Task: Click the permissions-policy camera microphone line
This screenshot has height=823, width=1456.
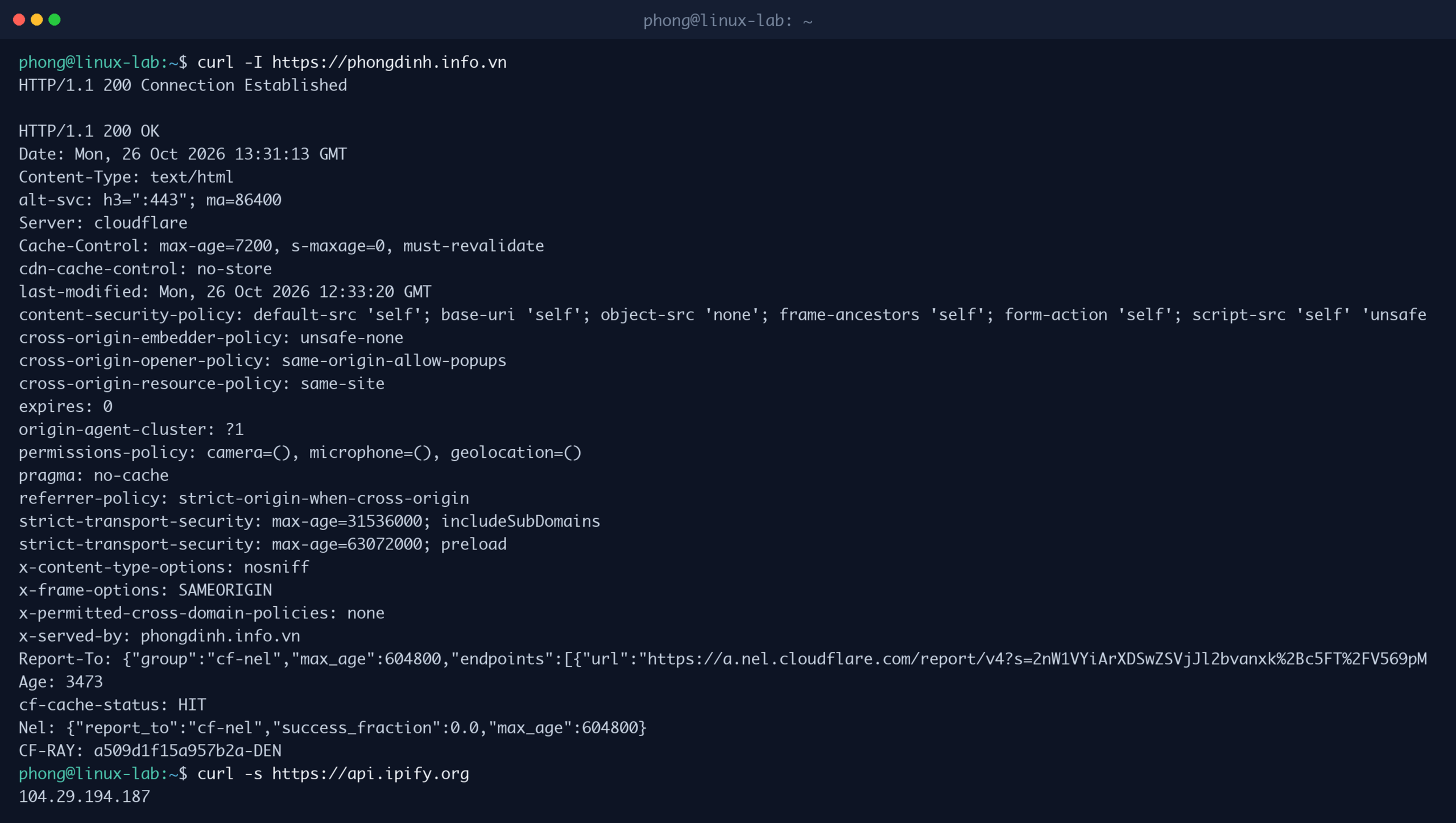Action: tap(300, 453)
